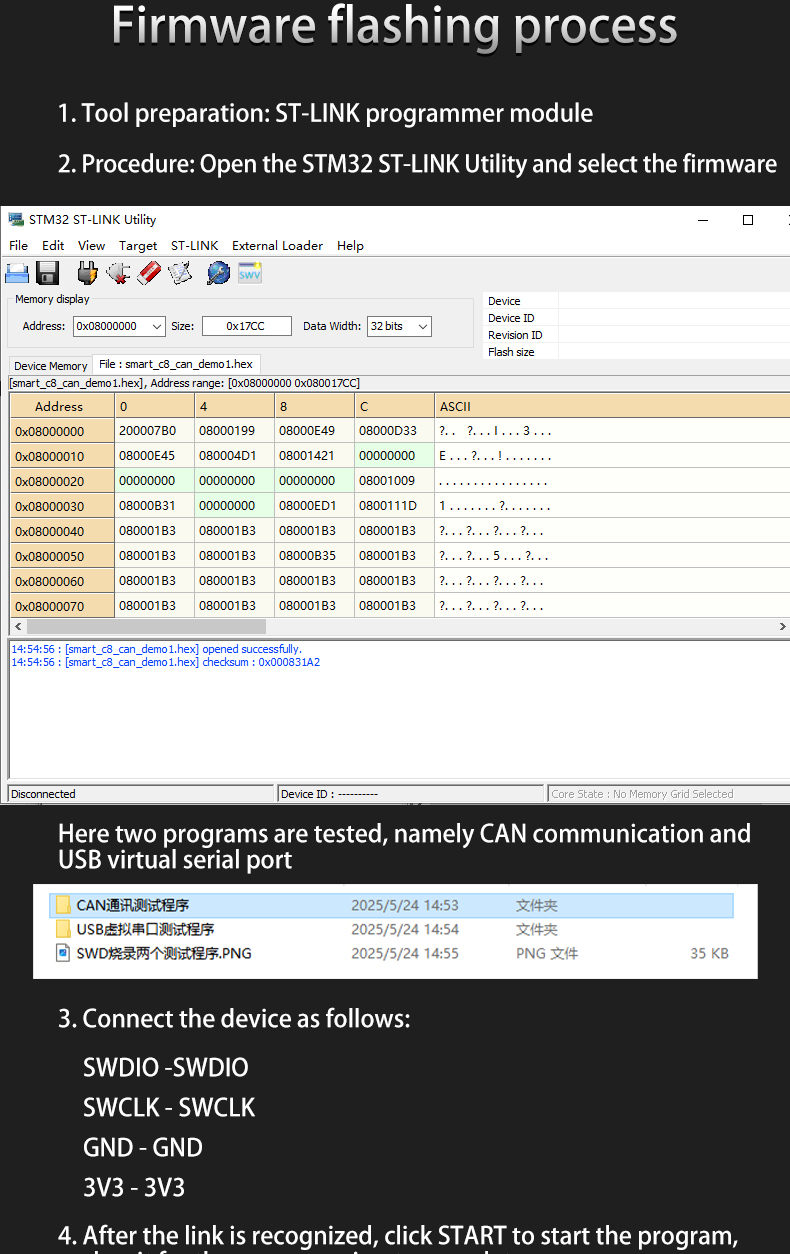Click the Save file floppy icon

47,272
